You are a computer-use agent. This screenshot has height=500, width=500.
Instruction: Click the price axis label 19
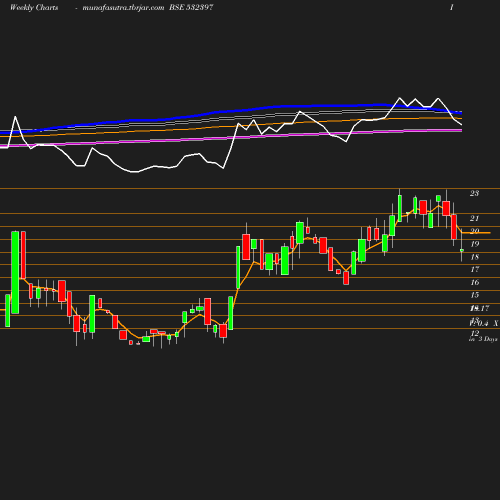(475, 244)
